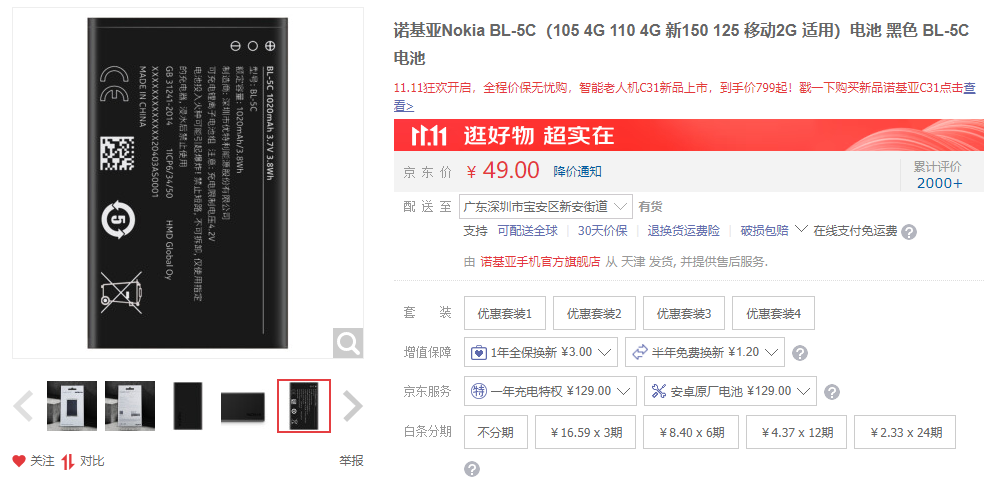Screen dimensions: 996x497
Task: Click the 对比 compare icon
Action: [68, 461]
